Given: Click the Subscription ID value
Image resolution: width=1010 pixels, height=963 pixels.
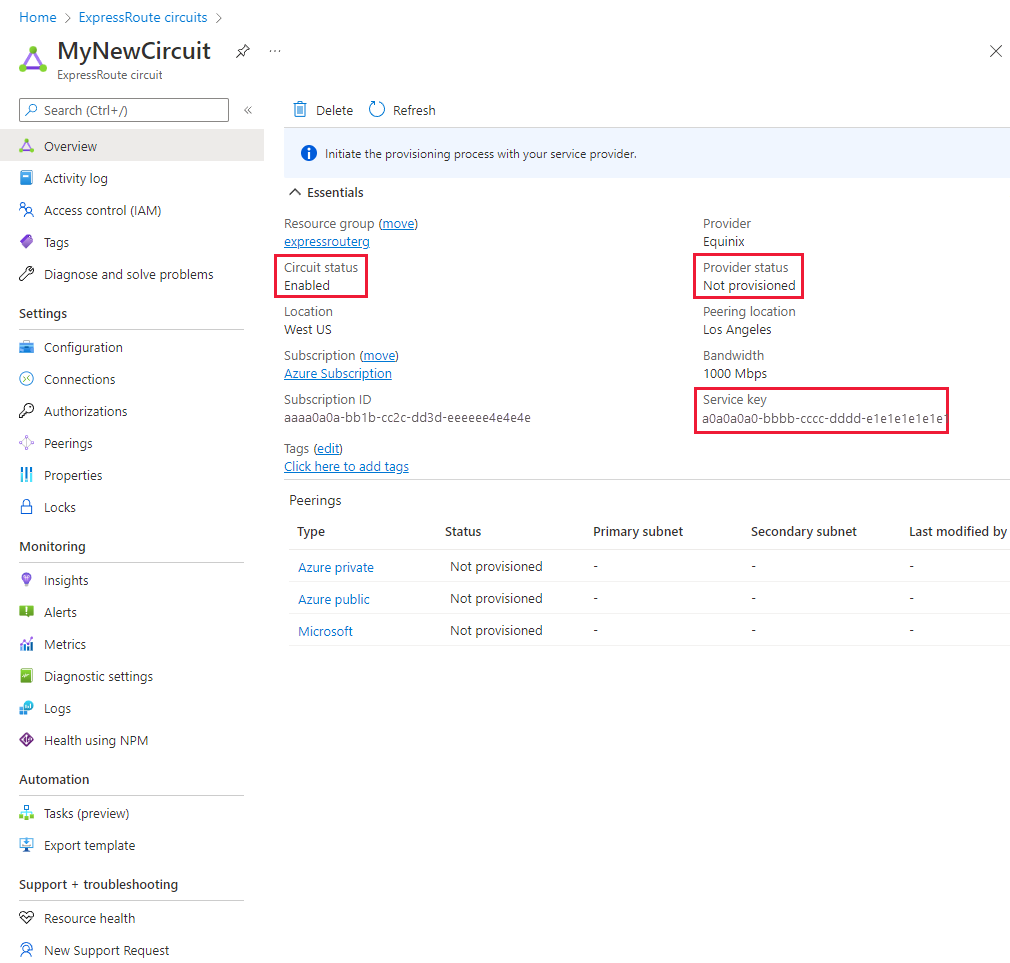Looking at the screenshot, I should [x=407, y=417].
